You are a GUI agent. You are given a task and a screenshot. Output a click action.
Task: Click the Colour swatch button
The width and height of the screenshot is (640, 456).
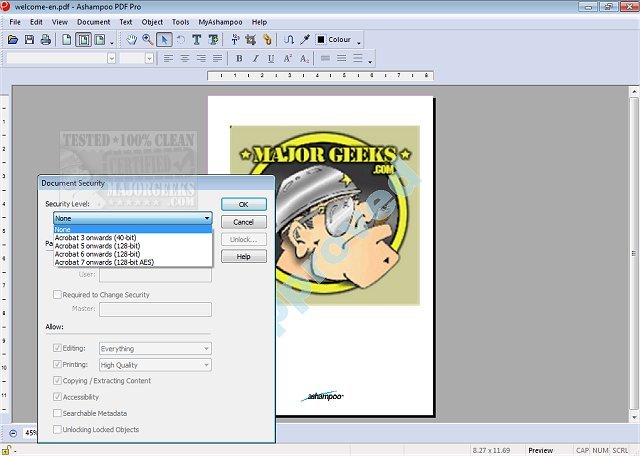click(x=334, y=40)
